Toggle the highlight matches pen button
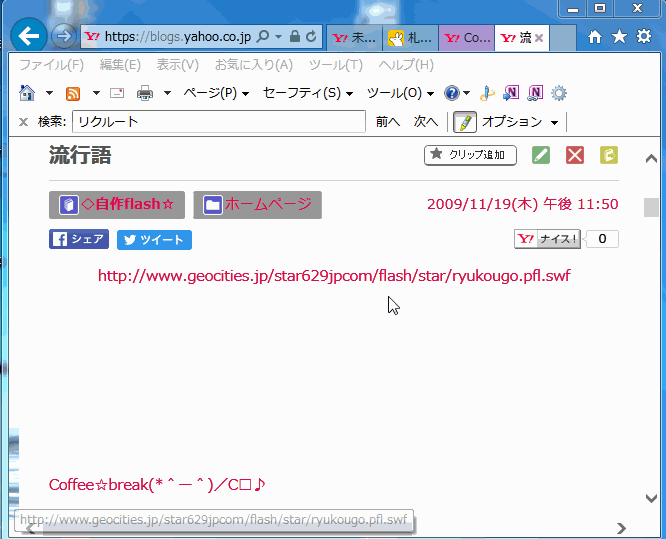The width and height of the screenshot is (666, 539). click(x=465, y=122)
